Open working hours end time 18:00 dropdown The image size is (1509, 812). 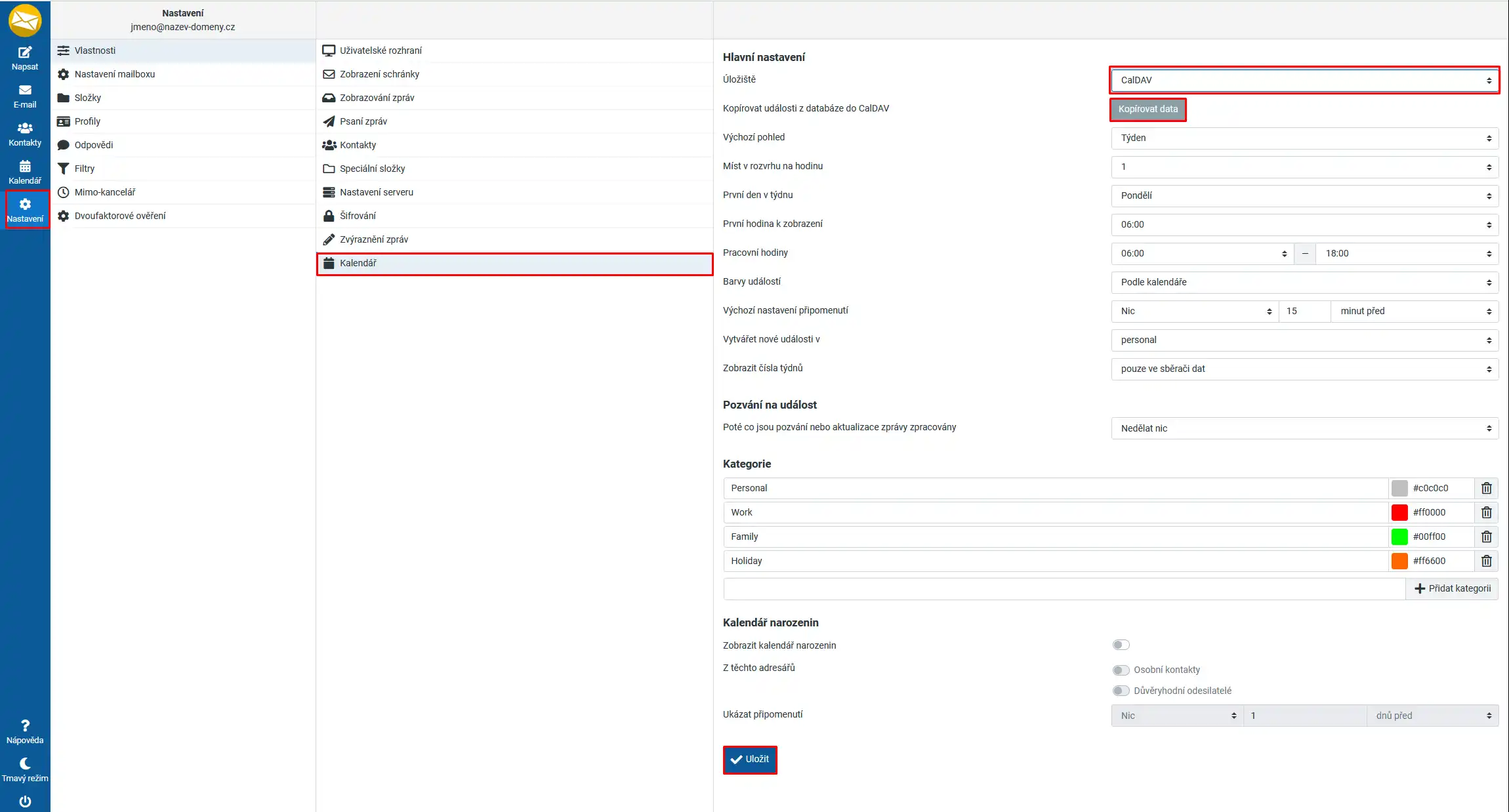click(1407, 253)
